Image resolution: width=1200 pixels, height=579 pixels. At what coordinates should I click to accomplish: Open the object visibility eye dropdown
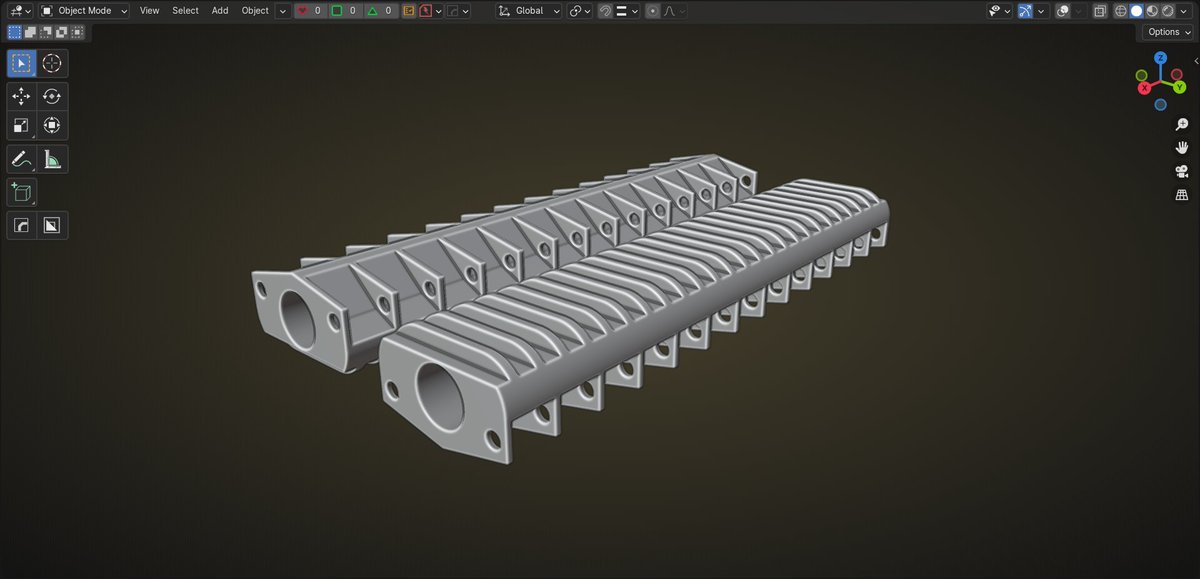click(999, 10)
